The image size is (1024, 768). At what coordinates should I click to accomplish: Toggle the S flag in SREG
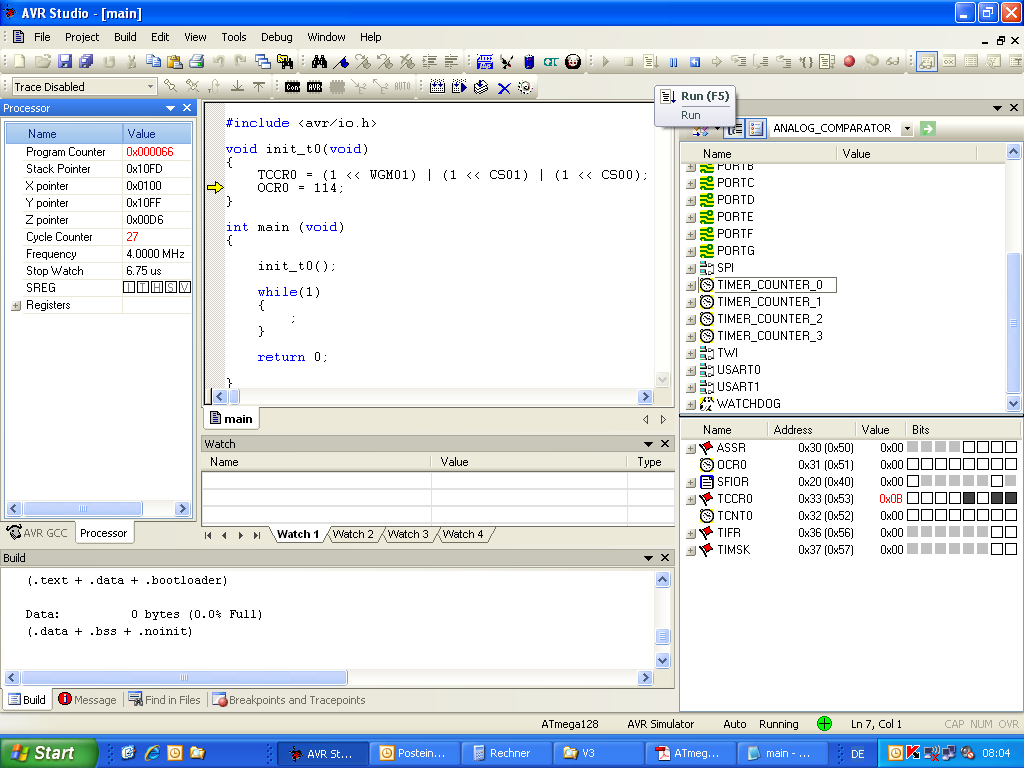(170, 287)
